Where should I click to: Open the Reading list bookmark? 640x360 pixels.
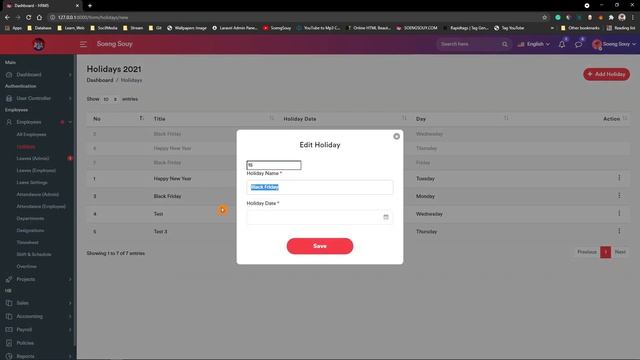(x=621, y=28)
